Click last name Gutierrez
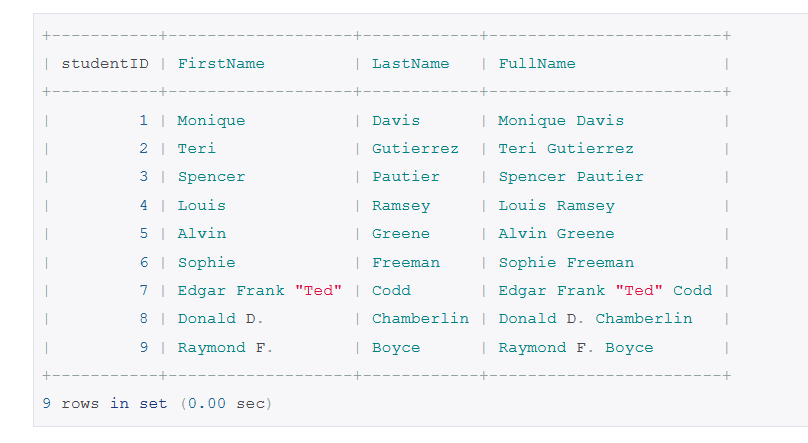Screen dimensions: 808x443 pos(415,149)
